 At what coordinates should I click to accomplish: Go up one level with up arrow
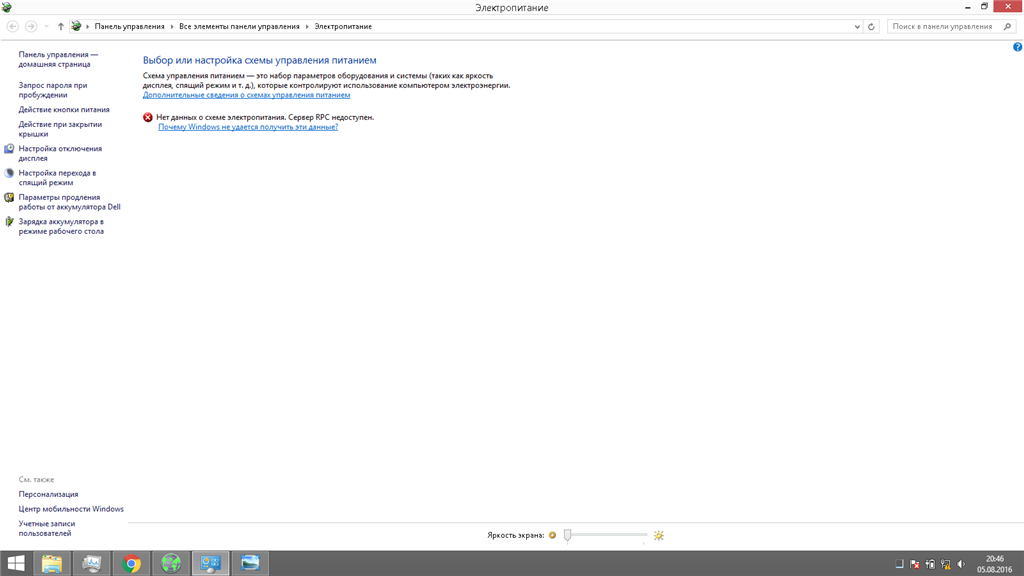(x=61, y=27)
